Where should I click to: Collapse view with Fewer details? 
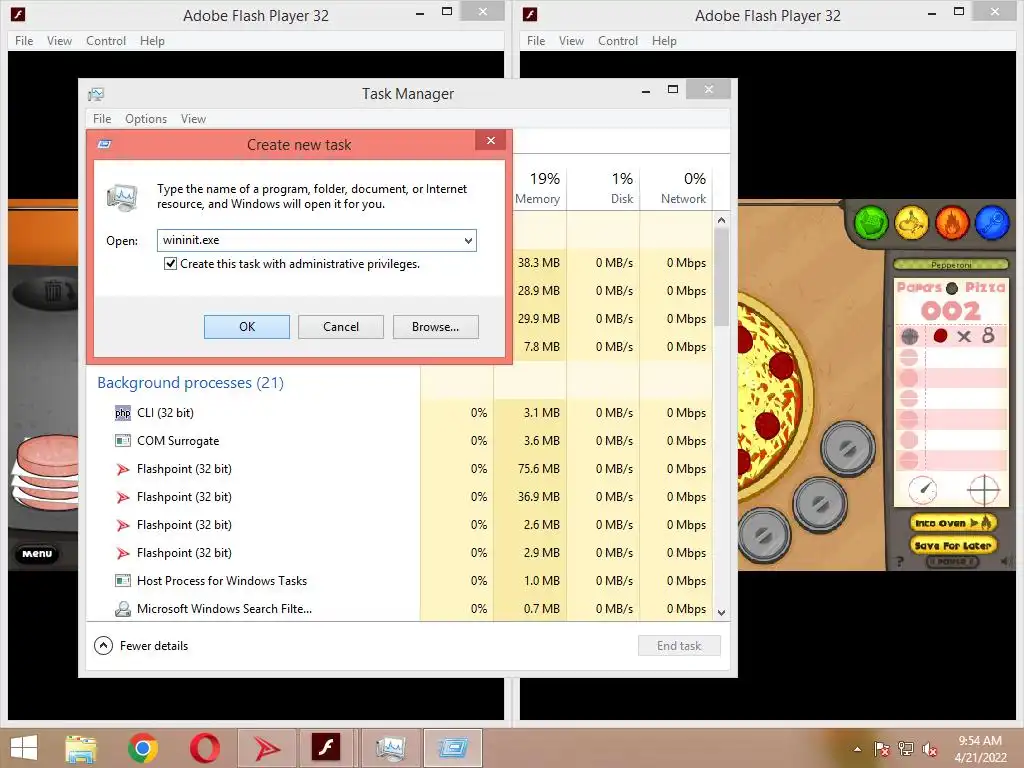[141, 646]
